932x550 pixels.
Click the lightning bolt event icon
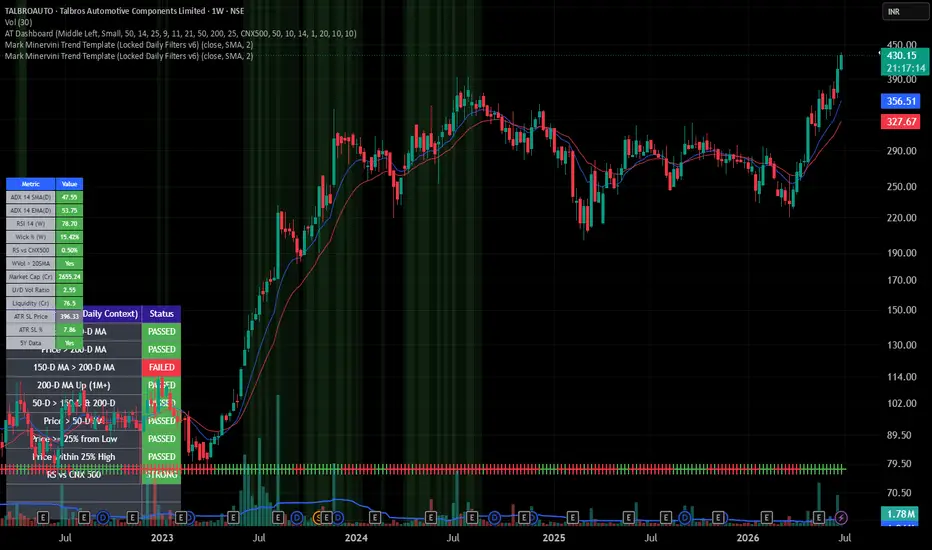pos(841,518)
